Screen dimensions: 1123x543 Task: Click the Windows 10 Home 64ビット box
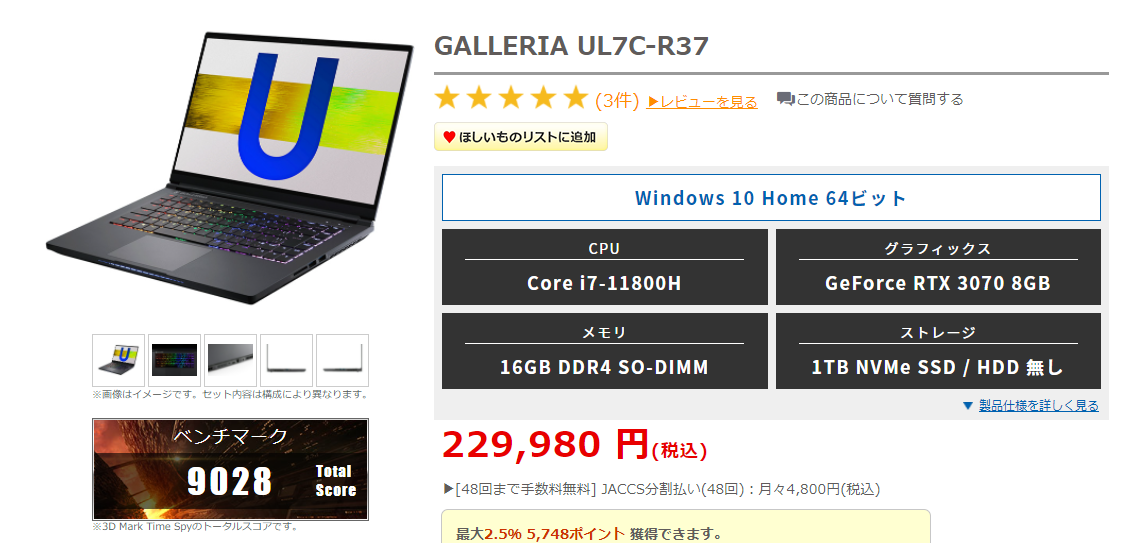pyautogui.click(x=771, y=198)
